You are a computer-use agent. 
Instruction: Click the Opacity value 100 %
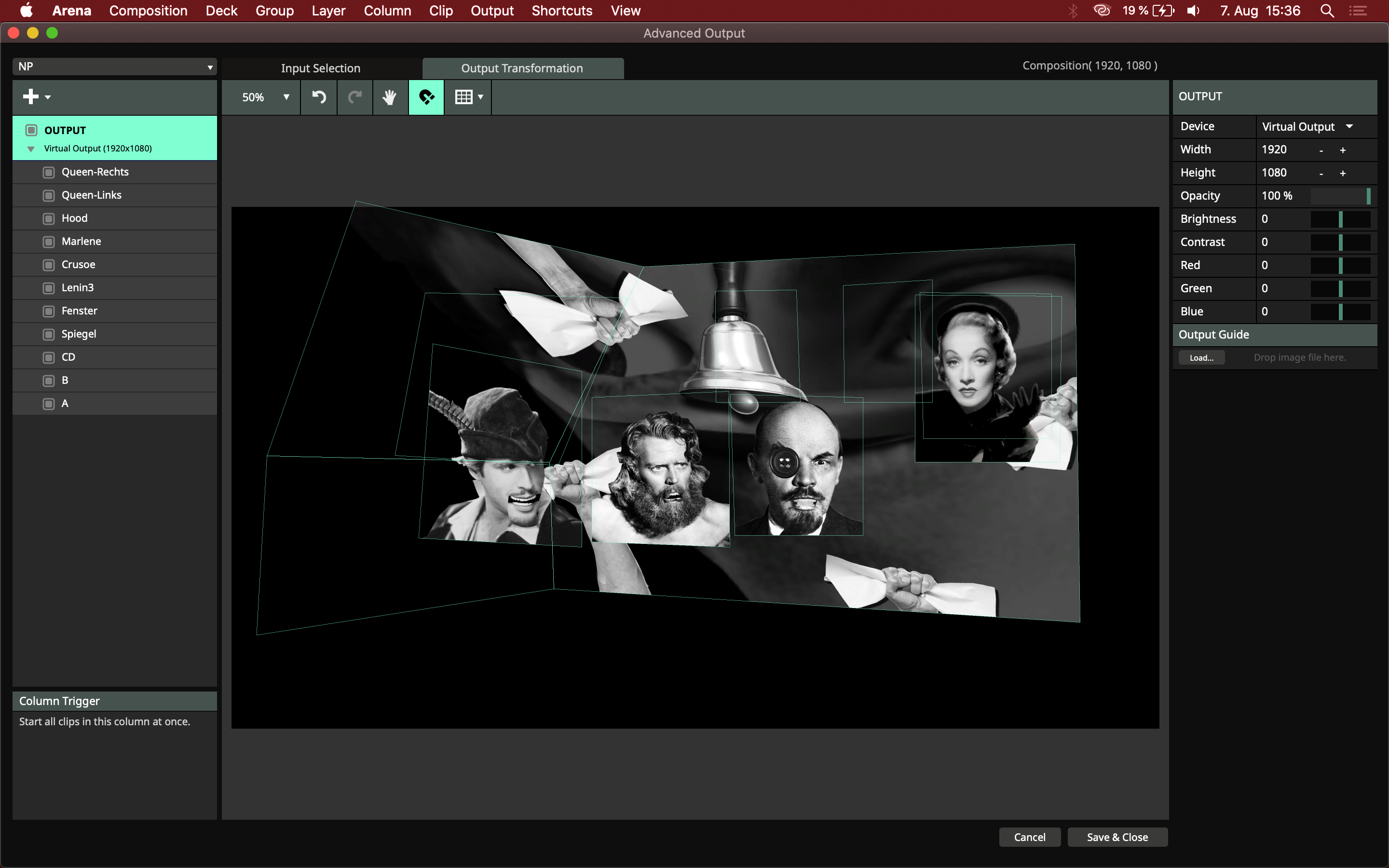1277,196
